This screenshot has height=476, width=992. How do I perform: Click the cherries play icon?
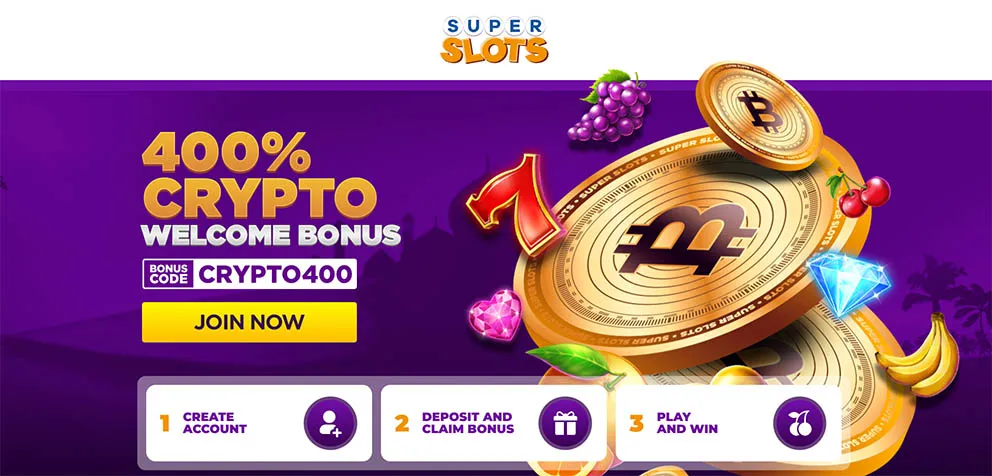tap(800, 423)
